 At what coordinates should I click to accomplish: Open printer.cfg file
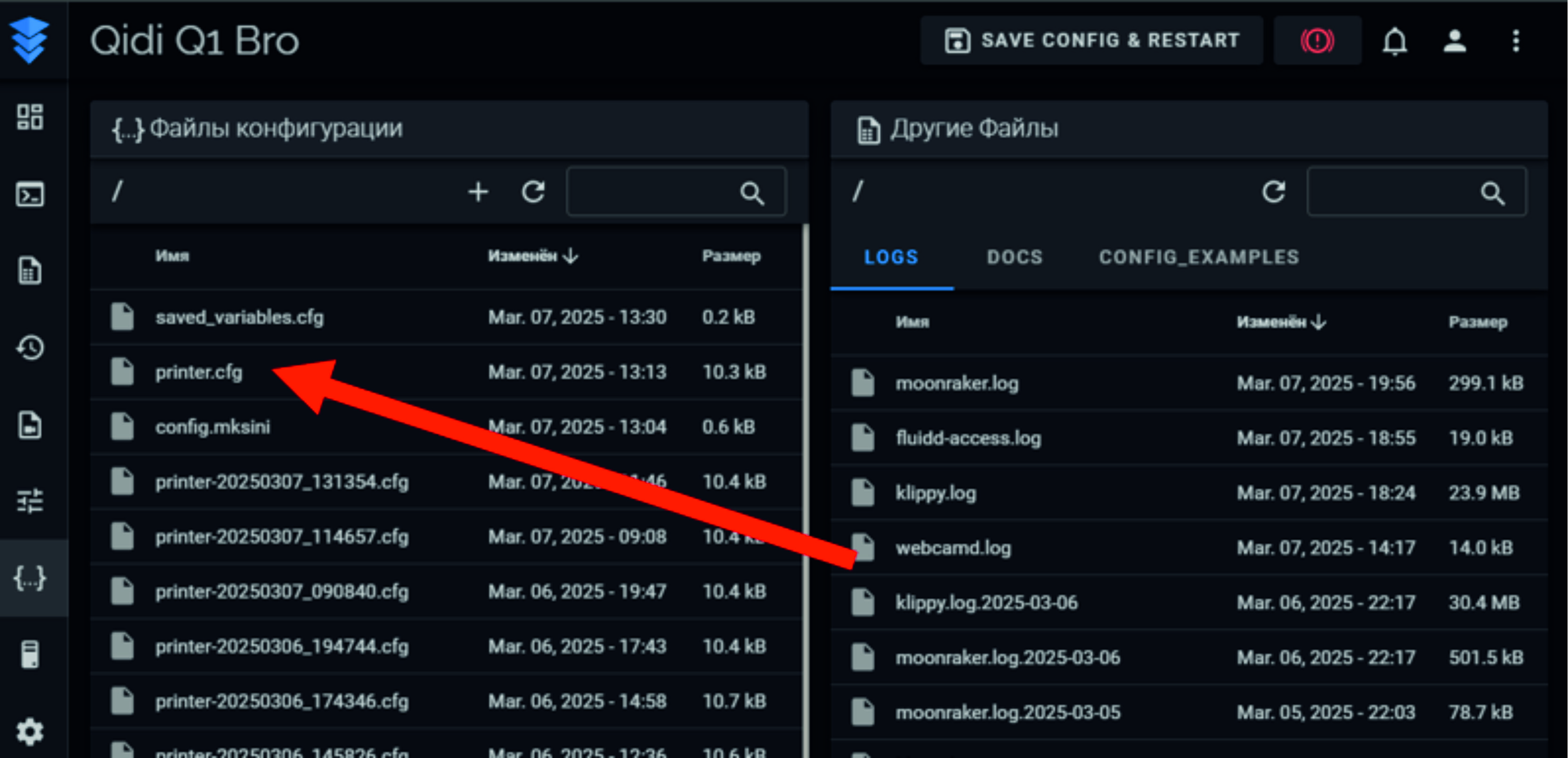pos(199,372)
